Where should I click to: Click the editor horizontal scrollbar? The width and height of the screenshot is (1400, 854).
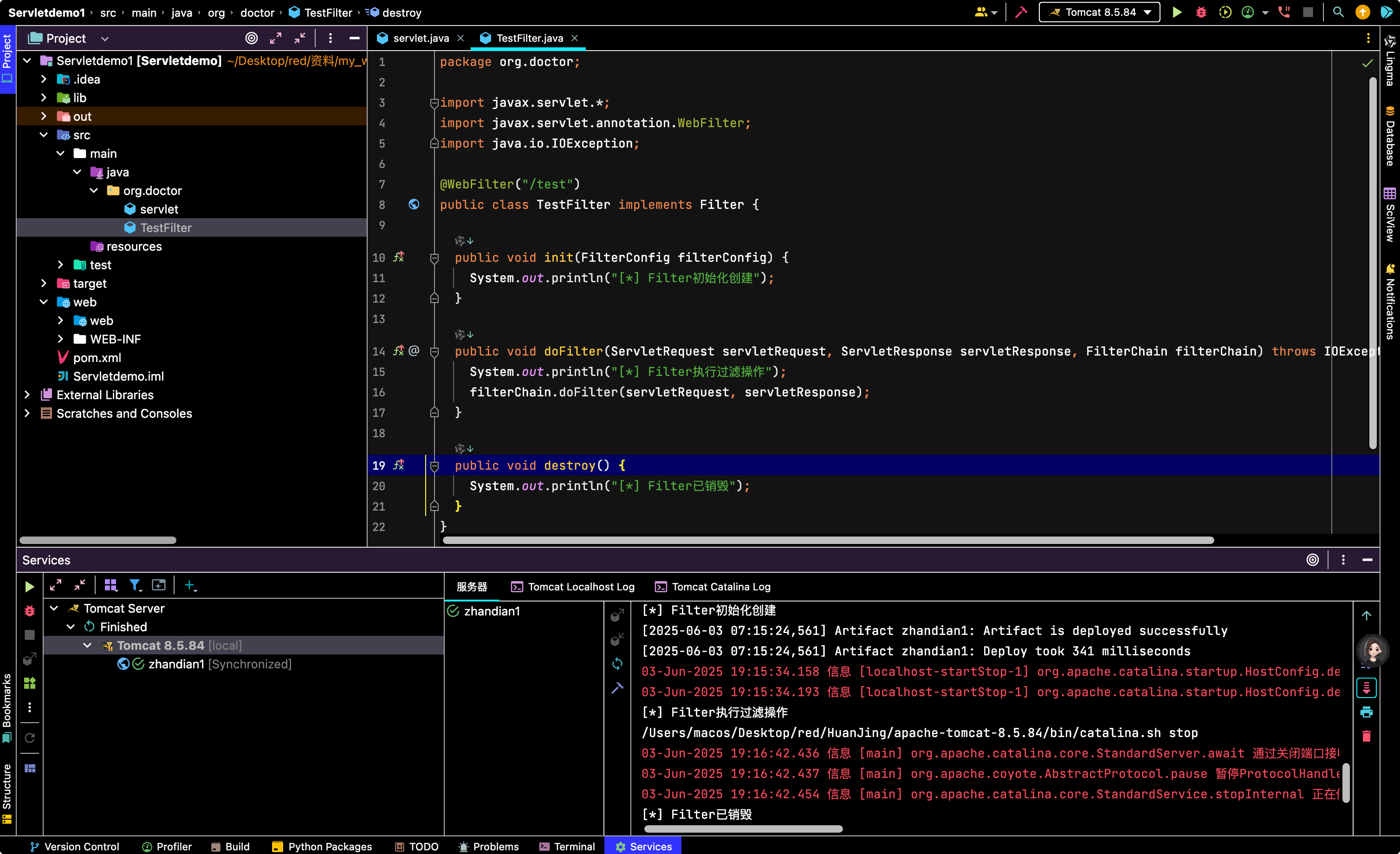[x=828, y=540]
